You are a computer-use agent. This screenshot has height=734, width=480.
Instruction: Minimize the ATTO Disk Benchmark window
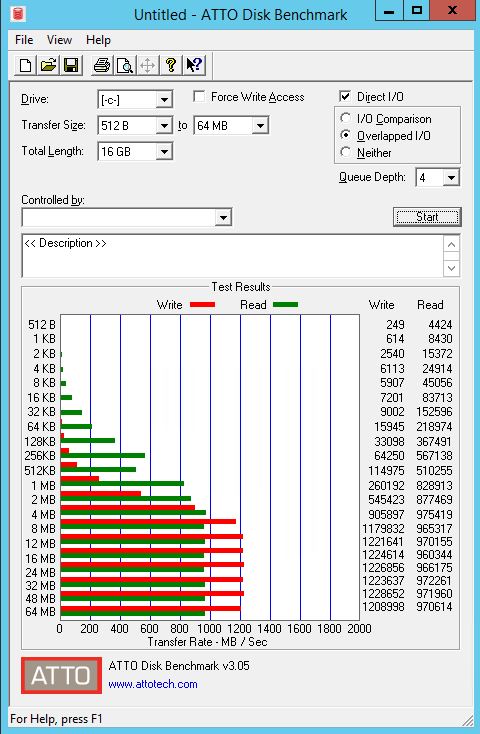click(389, 11)
